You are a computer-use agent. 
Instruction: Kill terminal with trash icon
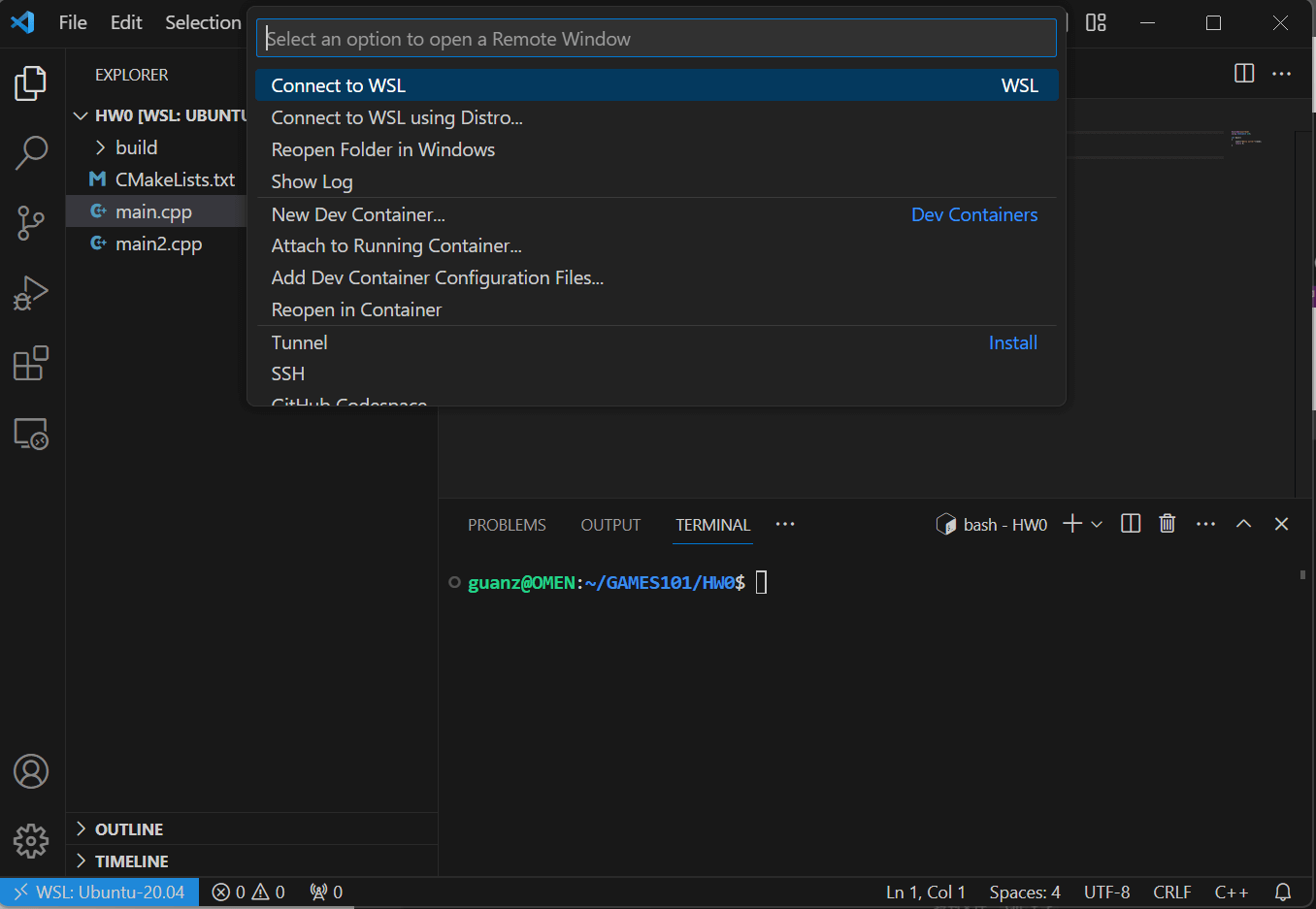[1168, 524]
